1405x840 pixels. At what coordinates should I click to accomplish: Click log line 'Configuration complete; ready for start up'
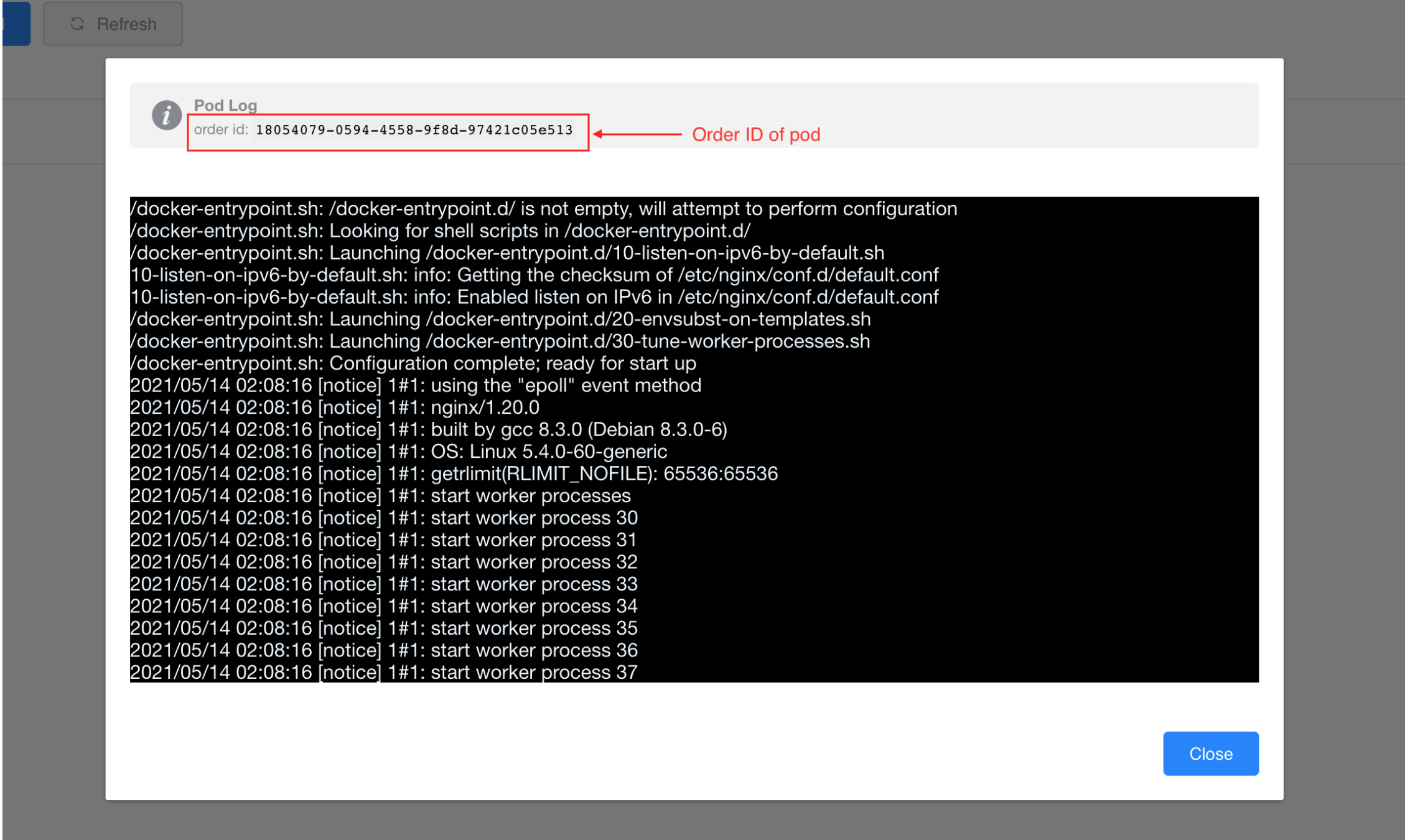(x=413, y=363)
